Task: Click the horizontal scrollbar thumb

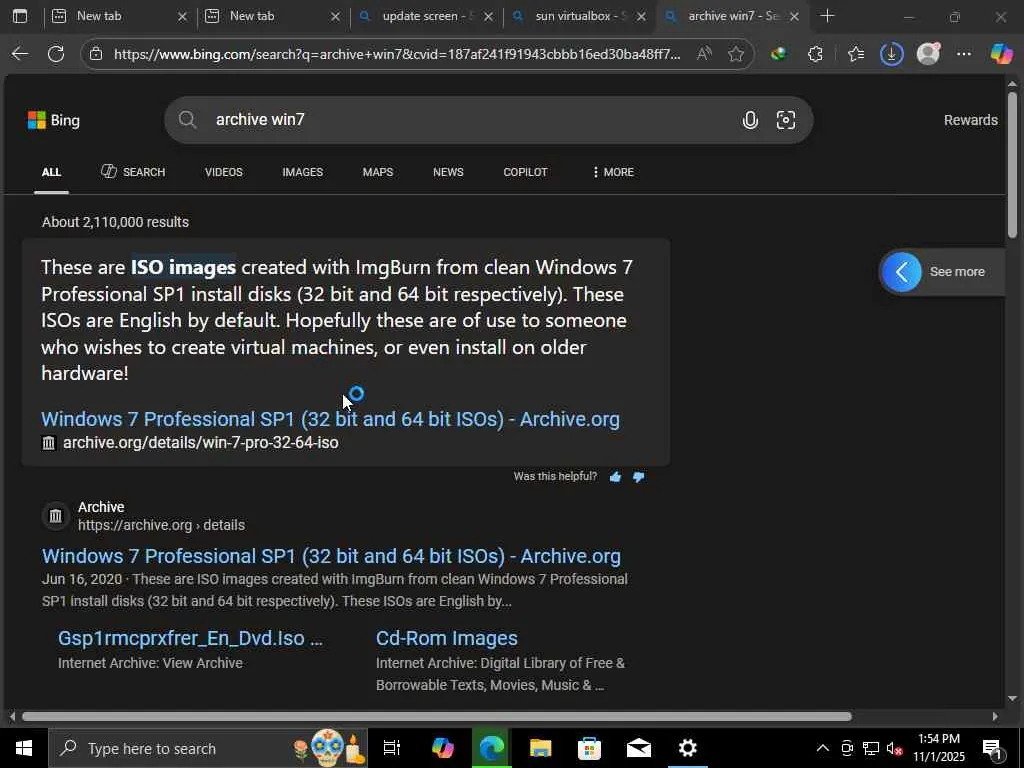Action: point(437,716)
